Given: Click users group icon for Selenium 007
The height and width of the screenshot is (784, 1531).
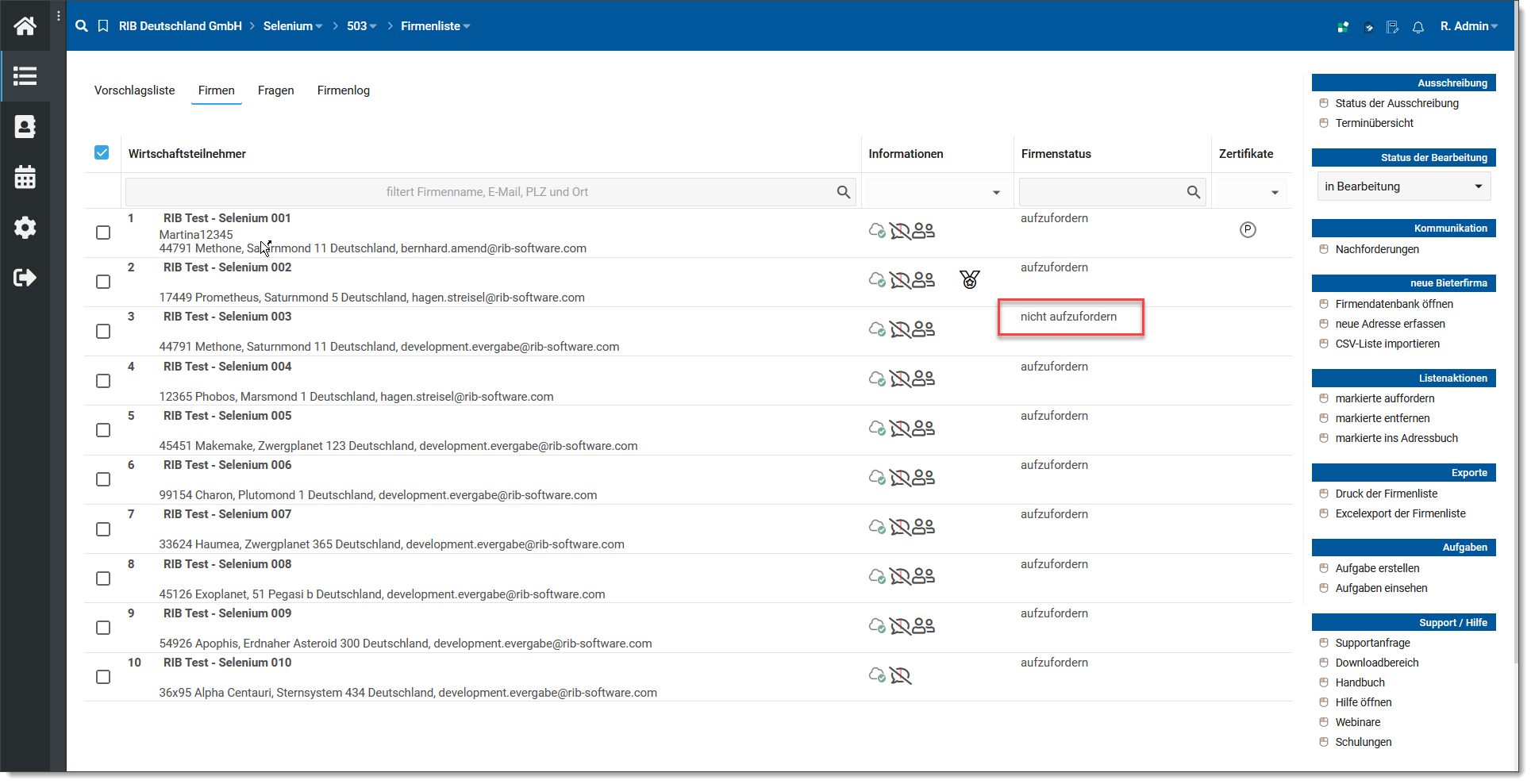Looking at the screenshot, I should 924,527.
